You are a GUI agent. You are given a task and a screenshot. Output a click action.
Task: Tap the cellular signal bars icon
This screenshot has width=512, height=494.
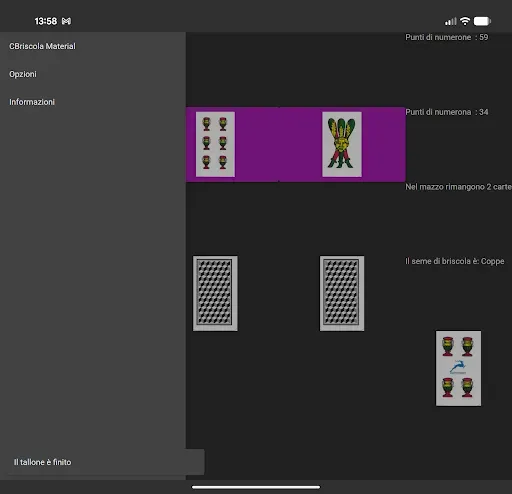(x=451, y=22)
